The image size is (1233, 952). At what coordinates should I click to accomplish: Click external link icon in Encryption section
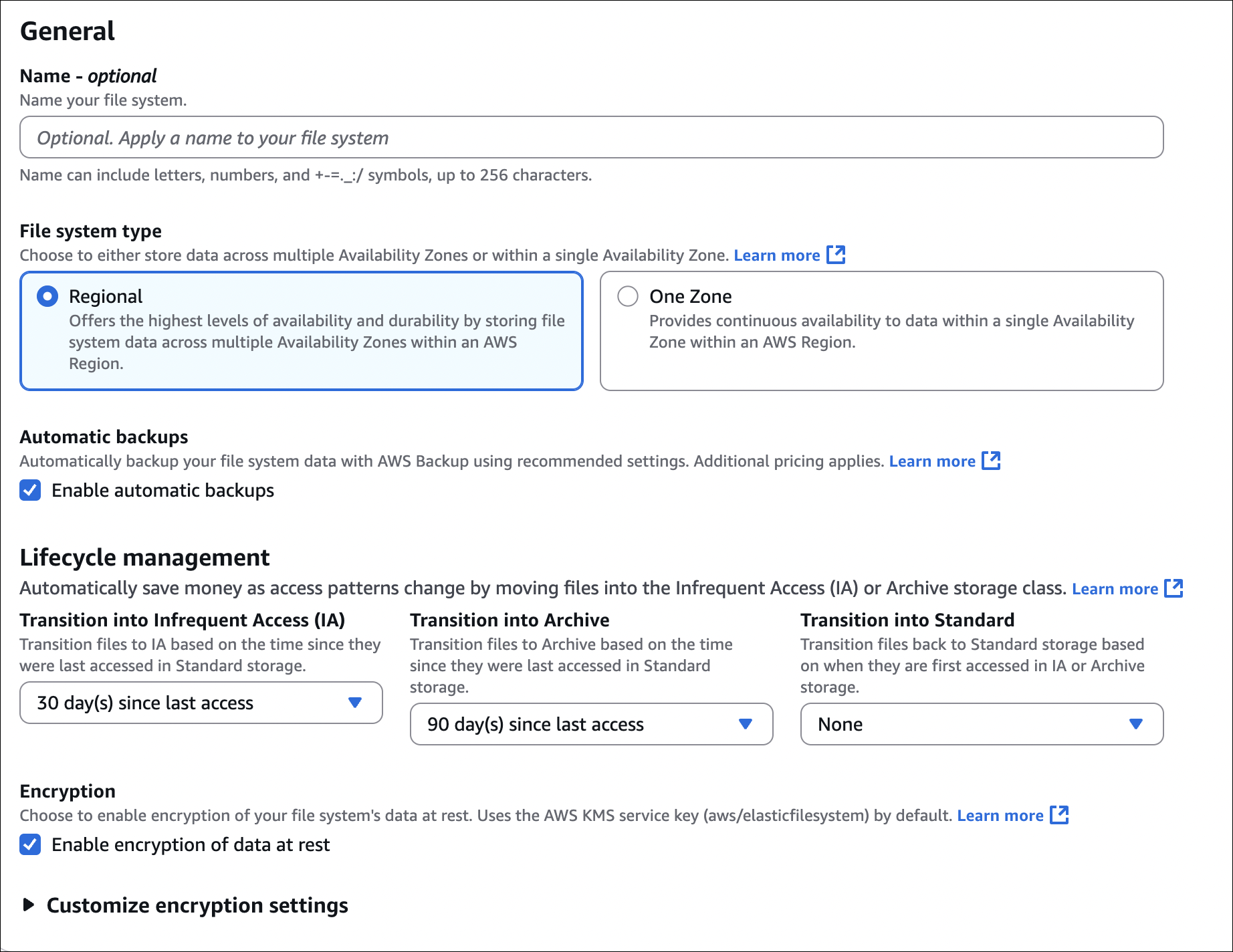(1059, 815)
